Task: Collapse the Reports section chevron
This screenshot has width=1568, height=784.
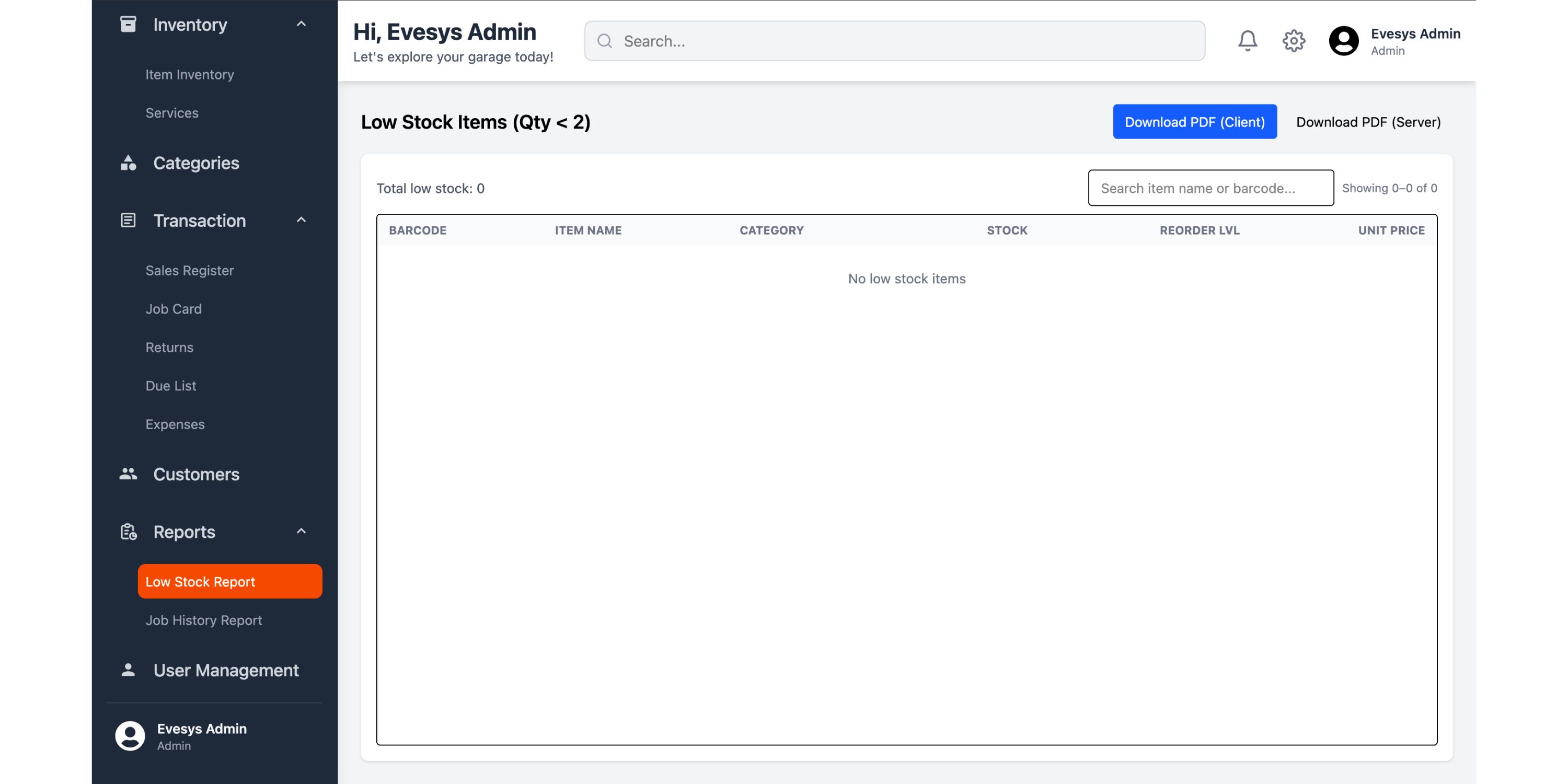Action: tap(301, 531)
